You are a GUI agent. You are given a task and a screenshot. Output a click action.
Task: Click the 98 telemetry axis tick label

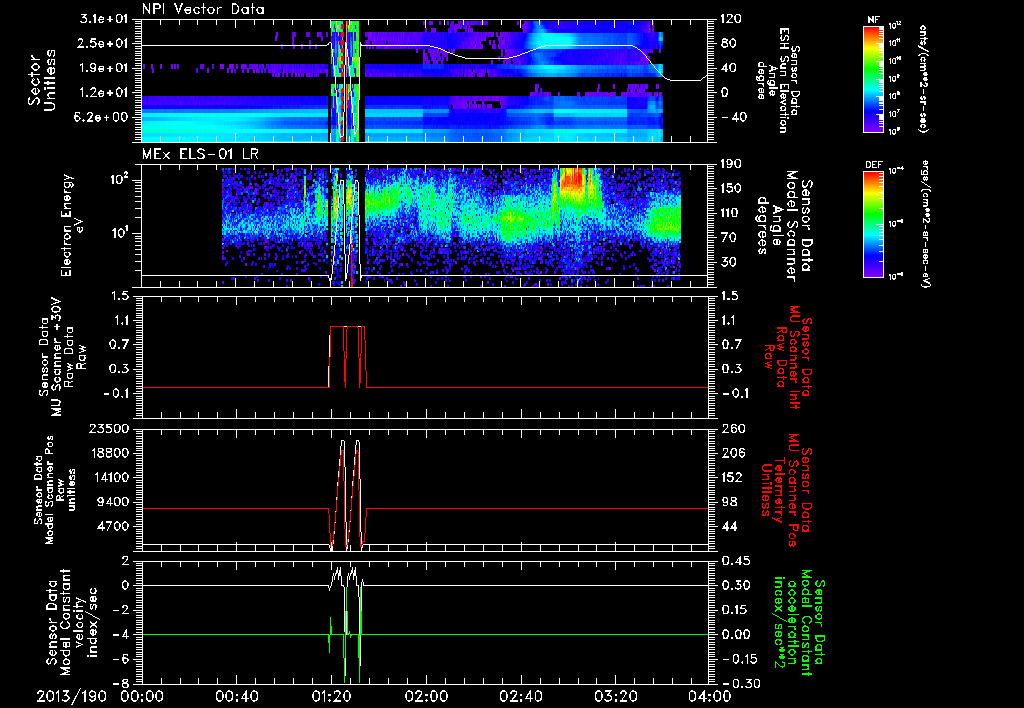point(728,502)
